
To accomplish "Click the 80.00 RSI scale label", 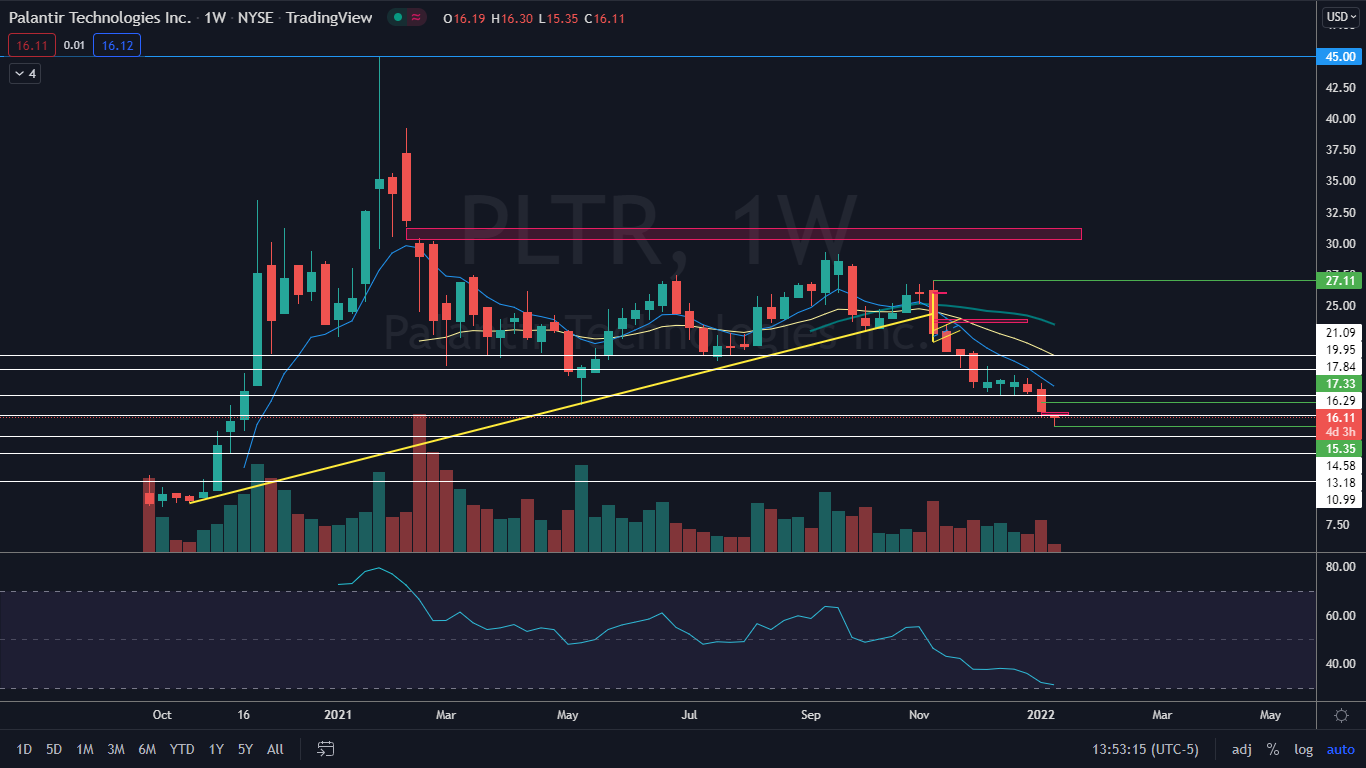I will (1340, 567).
